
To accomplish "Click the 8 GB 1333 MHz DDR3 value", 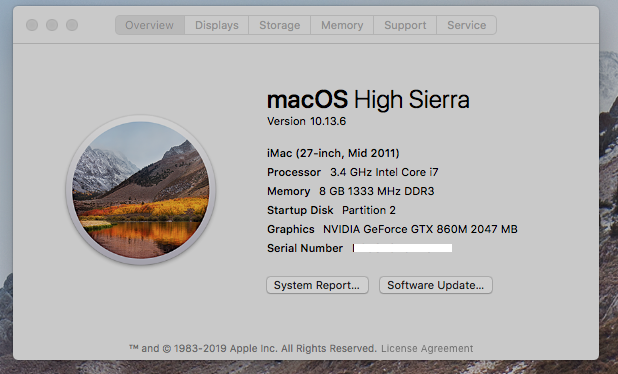I will coord(376,191).
